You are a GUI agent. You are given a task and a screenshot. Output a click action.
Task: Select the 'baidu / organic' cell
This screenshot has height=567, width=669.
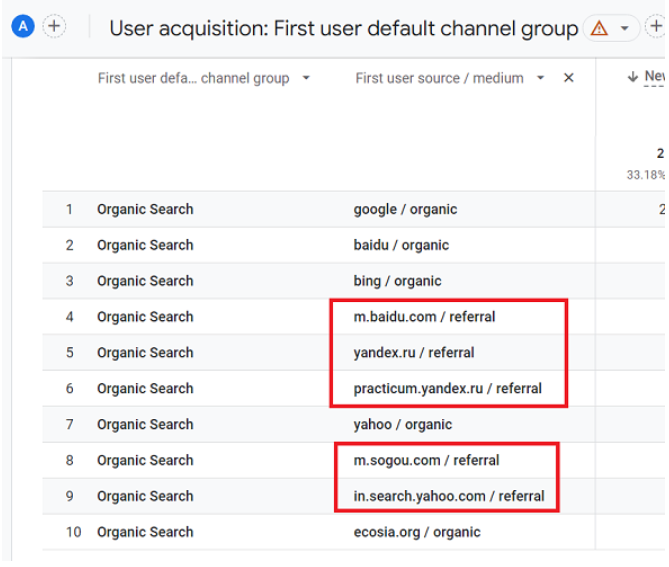coord(401,245)
